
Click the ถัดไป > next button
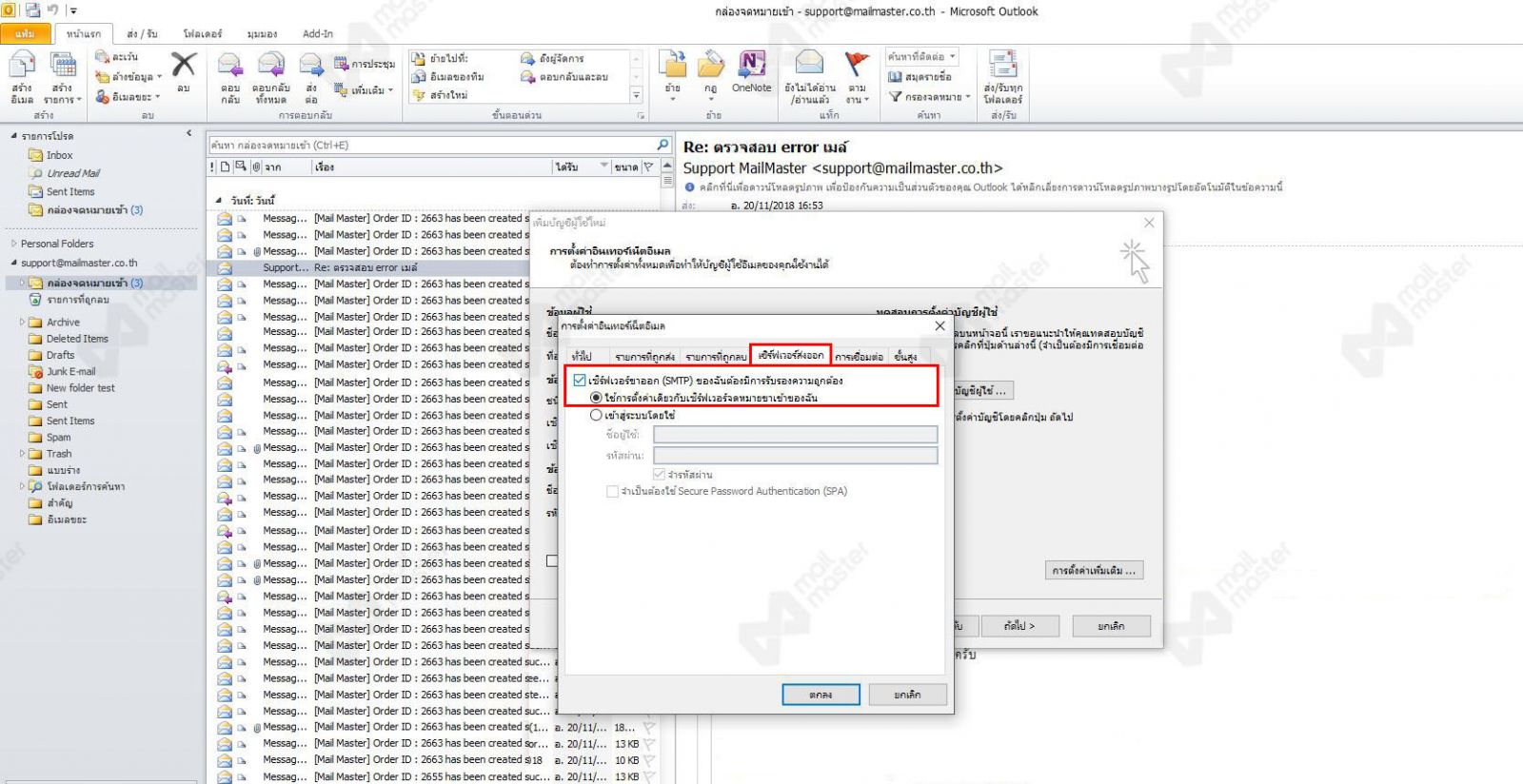(x=1019, y=626)
